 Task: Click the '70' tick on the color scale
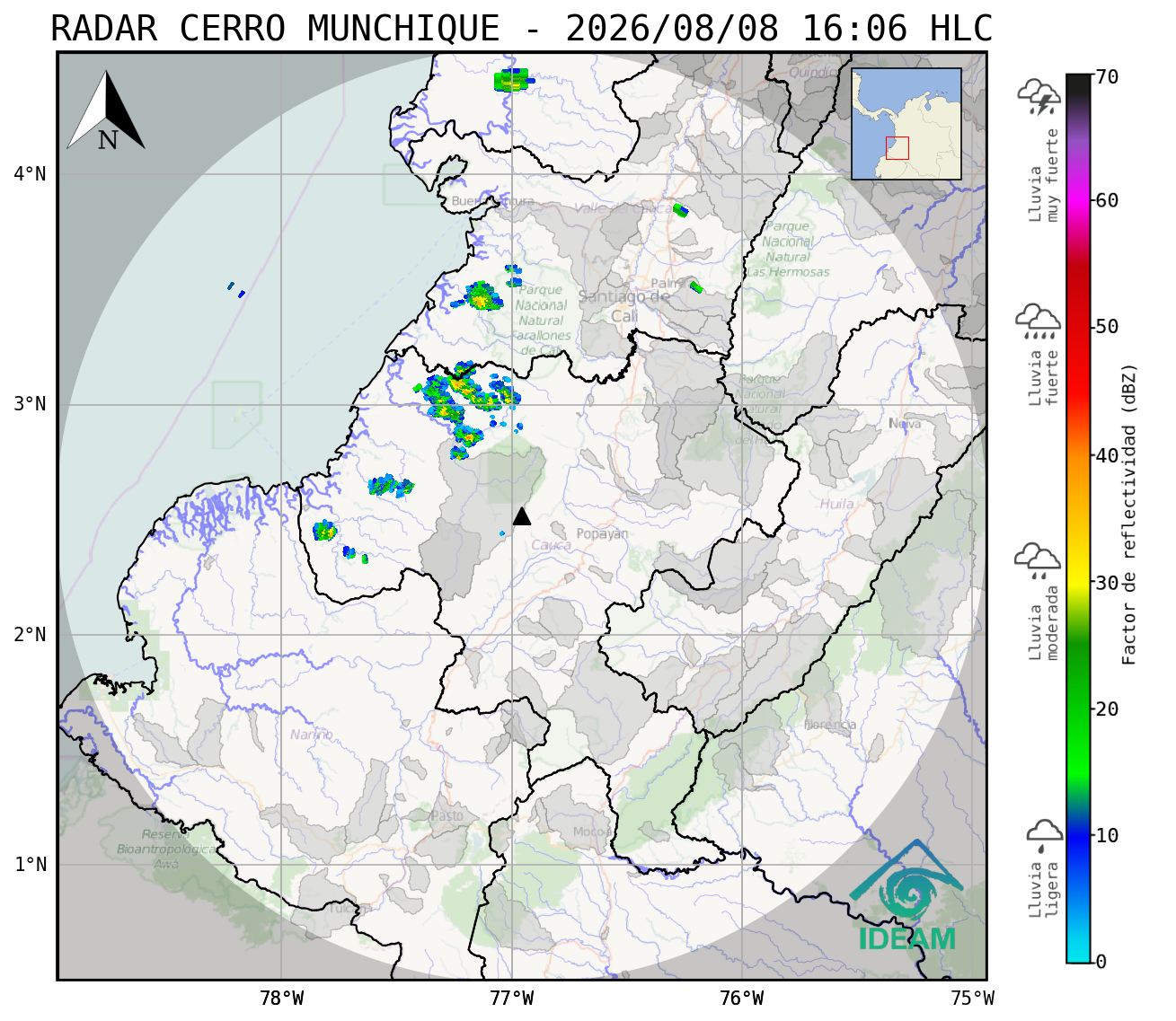click(x=1107, y=77)
